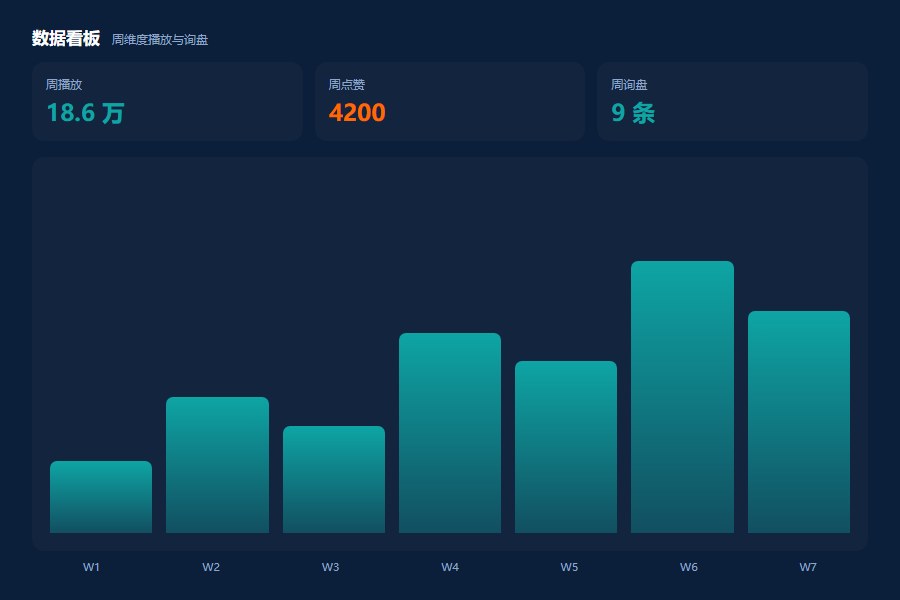Click the subtitle 周维度播放与询盘

(x=160, y=40)
